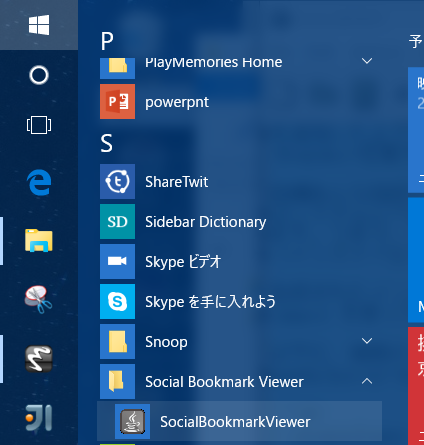This screenshot has width=424, height=445.
Task: Click the Social Bookmark Viewer folder icon
Action: tap(117, 381)
